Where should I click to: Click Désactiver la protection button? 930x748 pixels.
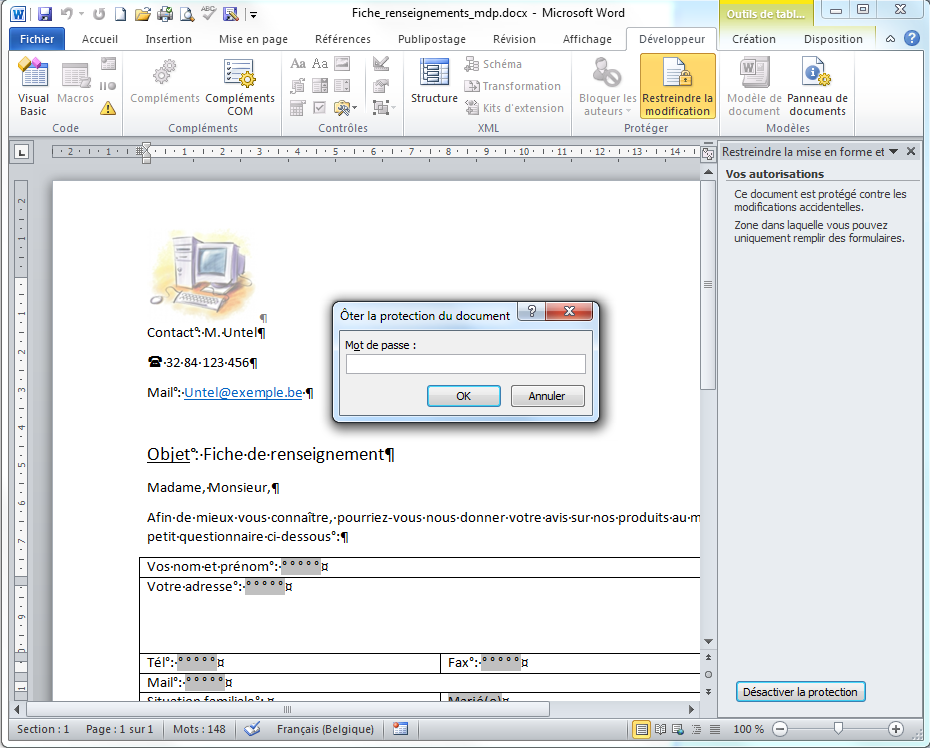(x=800, y=692)
